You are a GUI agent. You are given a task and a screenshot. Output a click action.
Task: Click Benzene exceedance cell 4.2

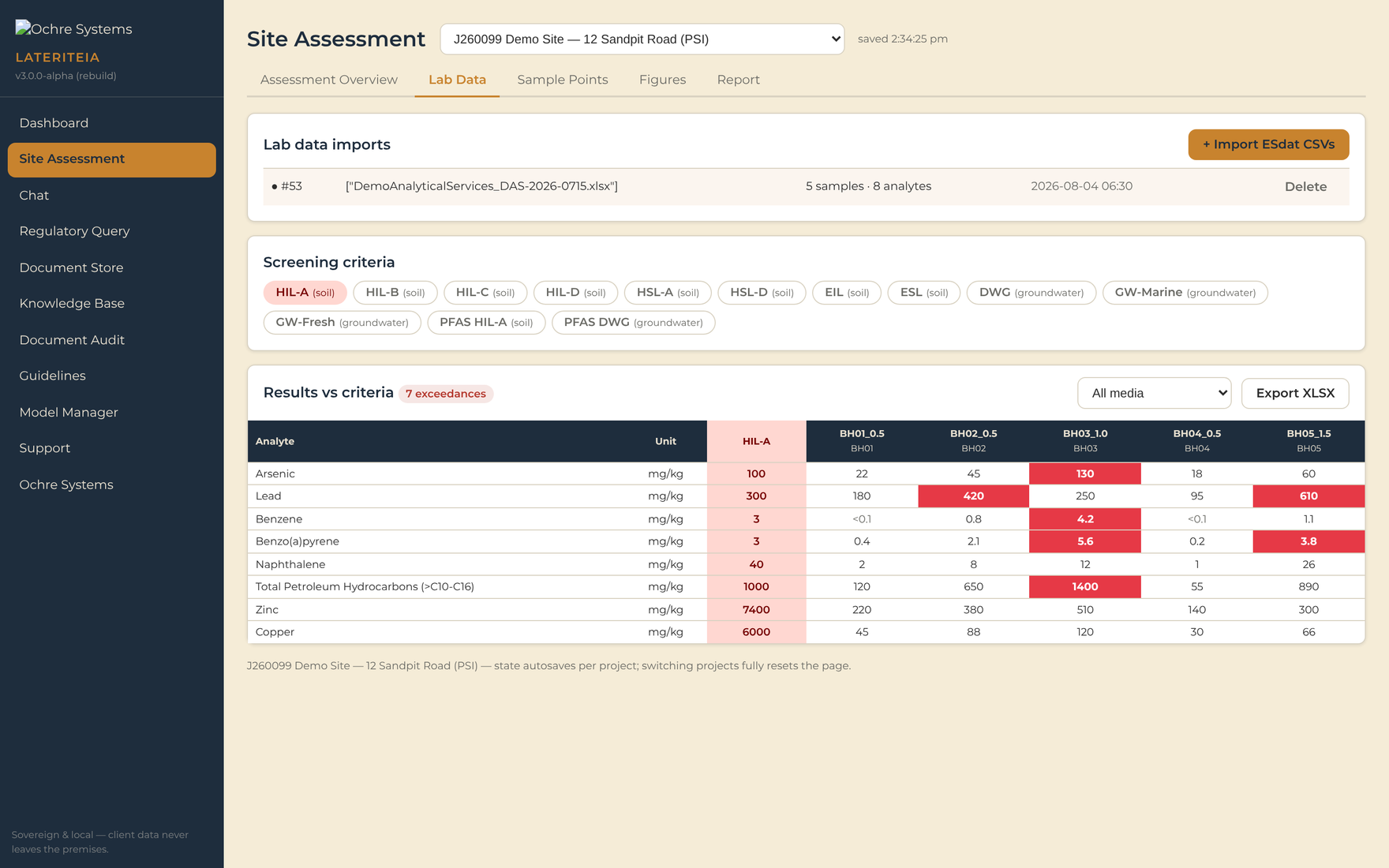[x=1085, y=519]
